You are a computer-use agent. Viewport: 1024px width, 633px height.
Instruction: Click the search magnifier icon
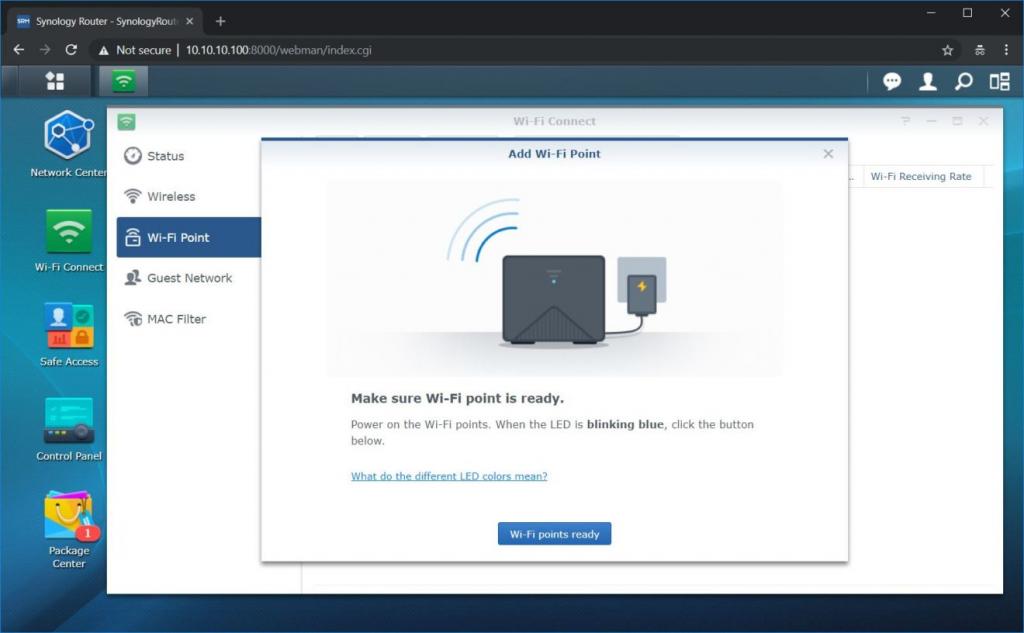[963, 82]
